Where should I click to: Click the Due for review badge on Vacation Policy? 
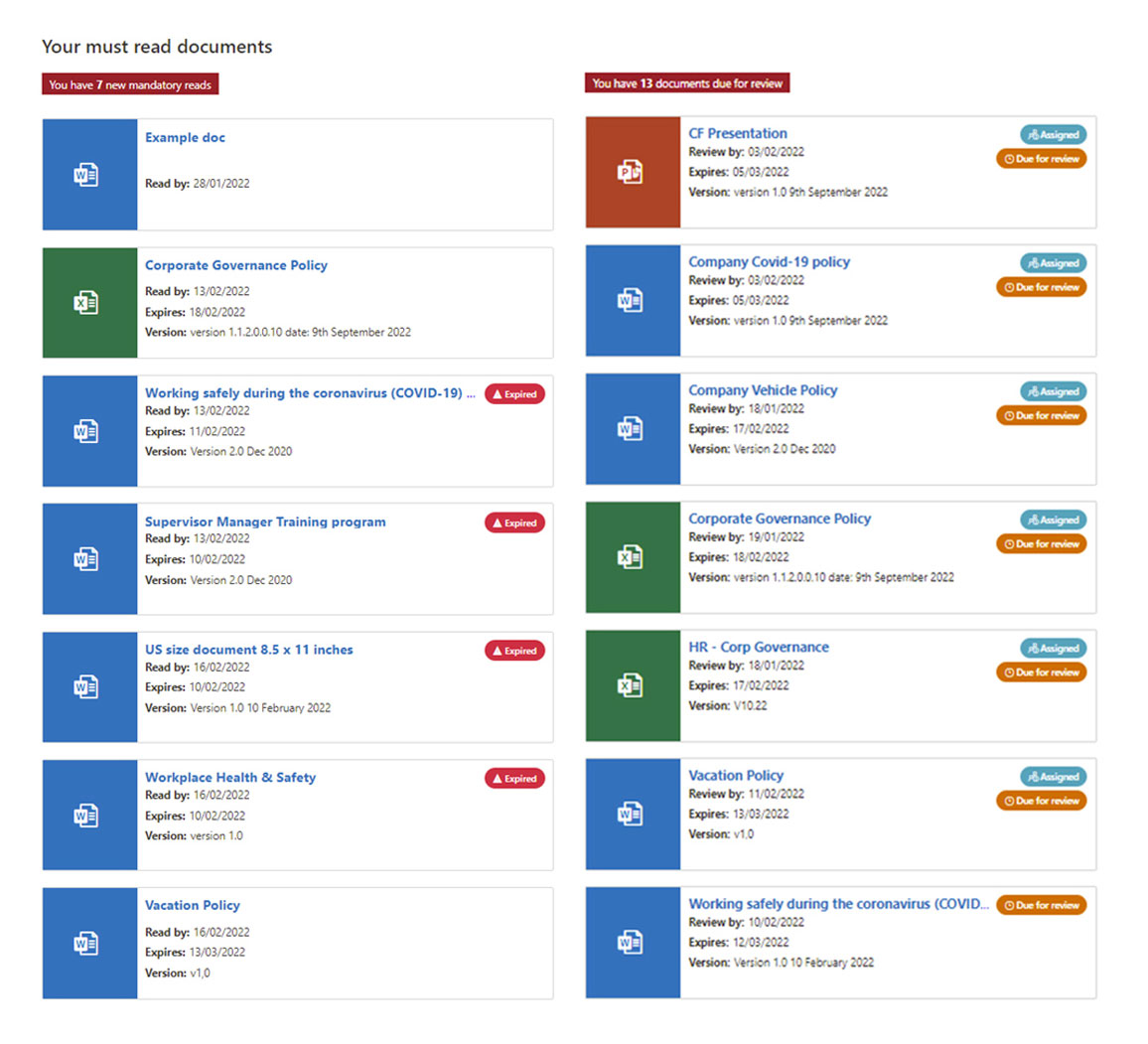point(1041,801)
